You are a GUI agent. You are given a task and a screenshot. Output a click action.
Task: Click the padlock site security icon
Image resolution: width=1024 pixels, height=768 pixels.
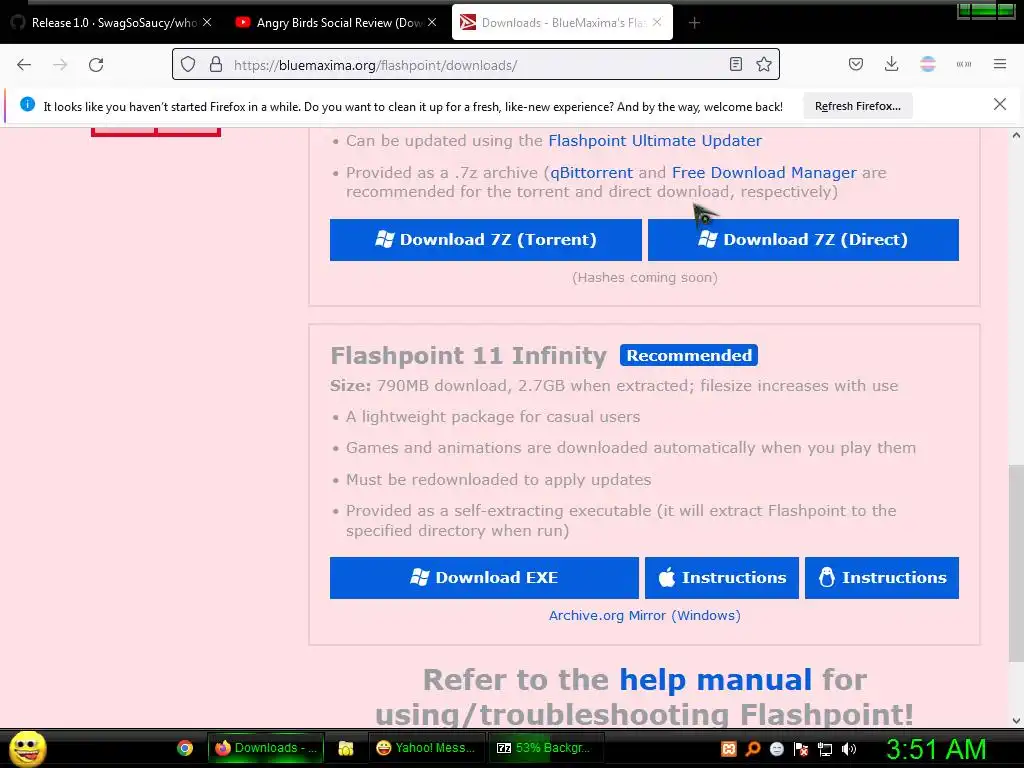click(216, 65)
